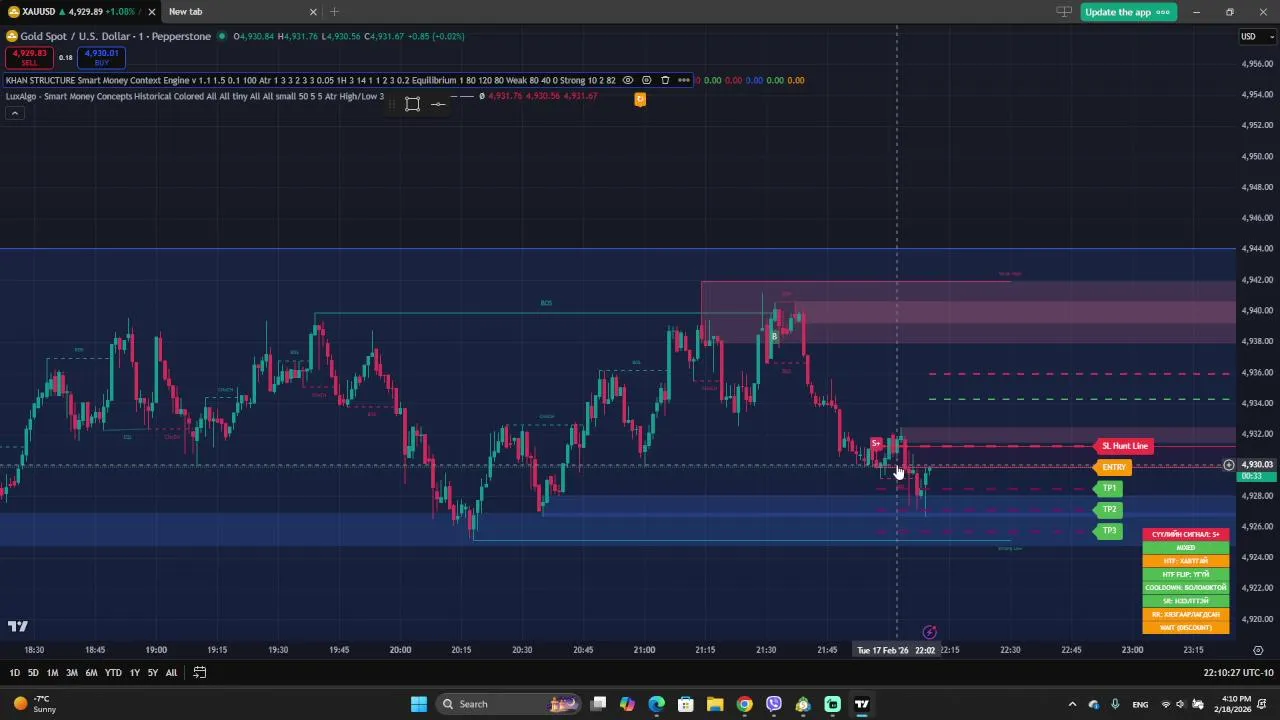Set date range to 1D

tap(14, 673)
